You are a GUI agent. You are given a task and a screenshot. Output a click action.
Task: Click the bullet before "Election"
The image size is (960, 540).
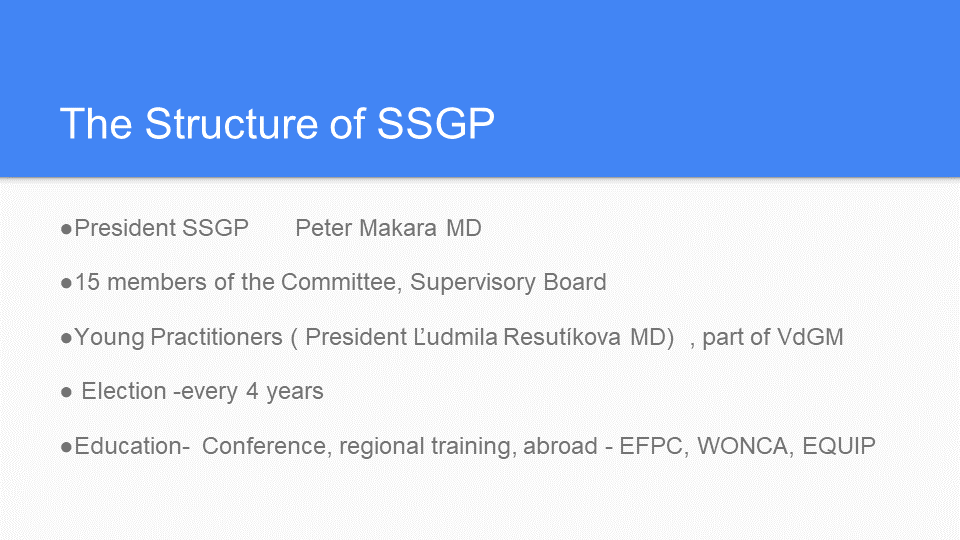tap(67, 392)
